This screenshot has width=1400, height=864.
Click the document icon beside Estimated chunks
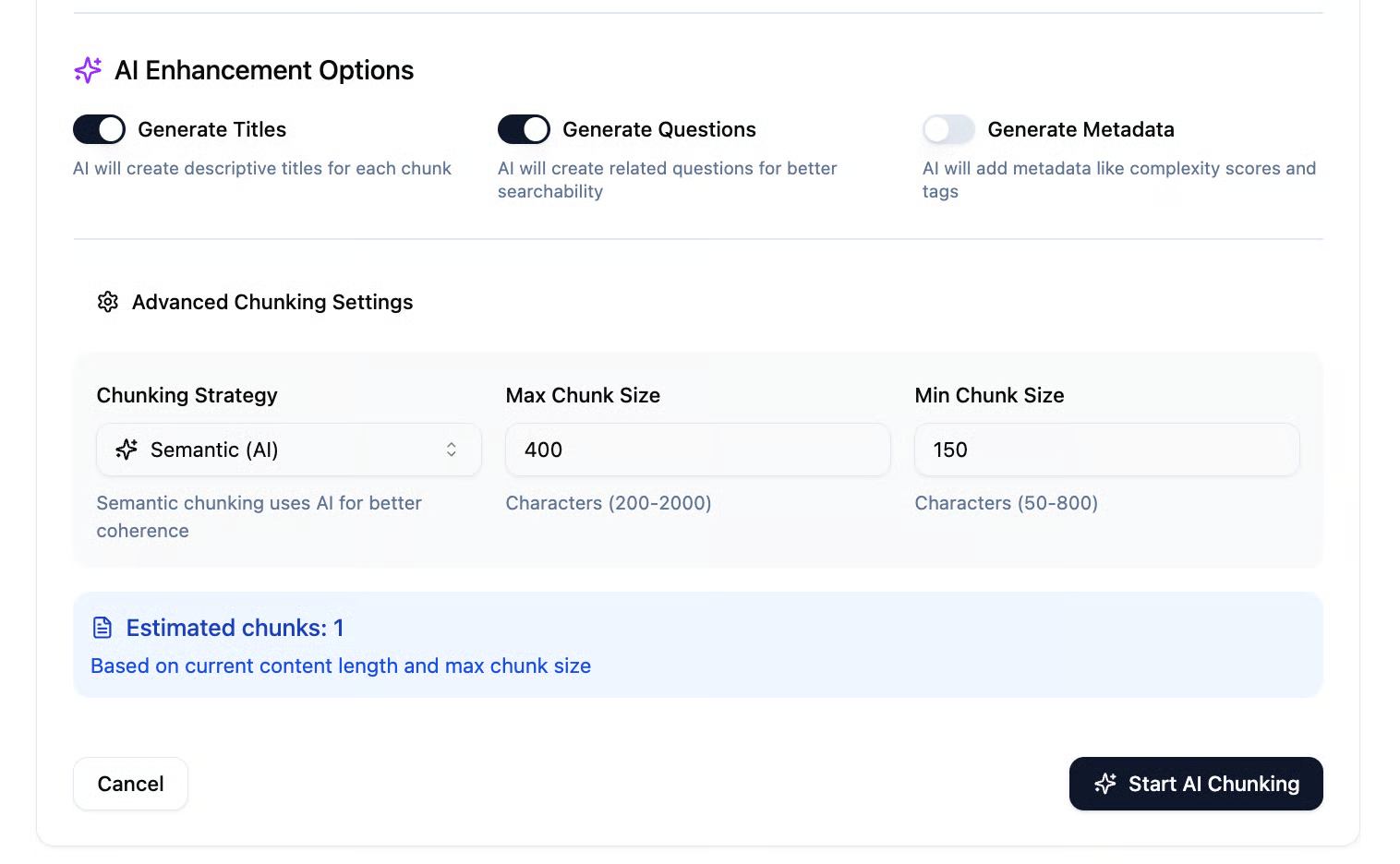(103, 628)
